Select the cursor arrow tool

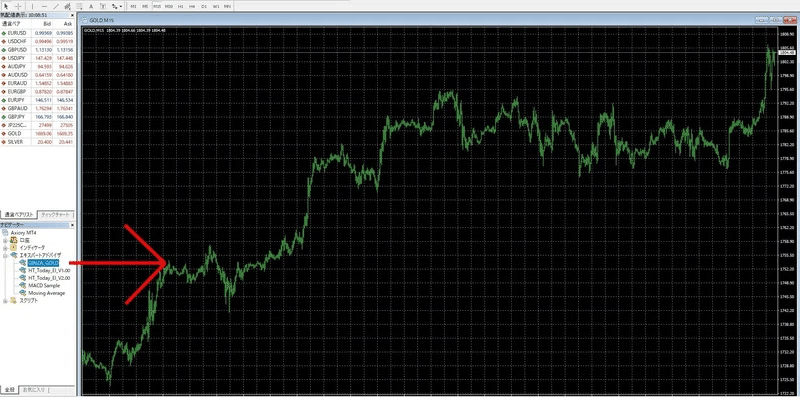[x=7, y=6]
